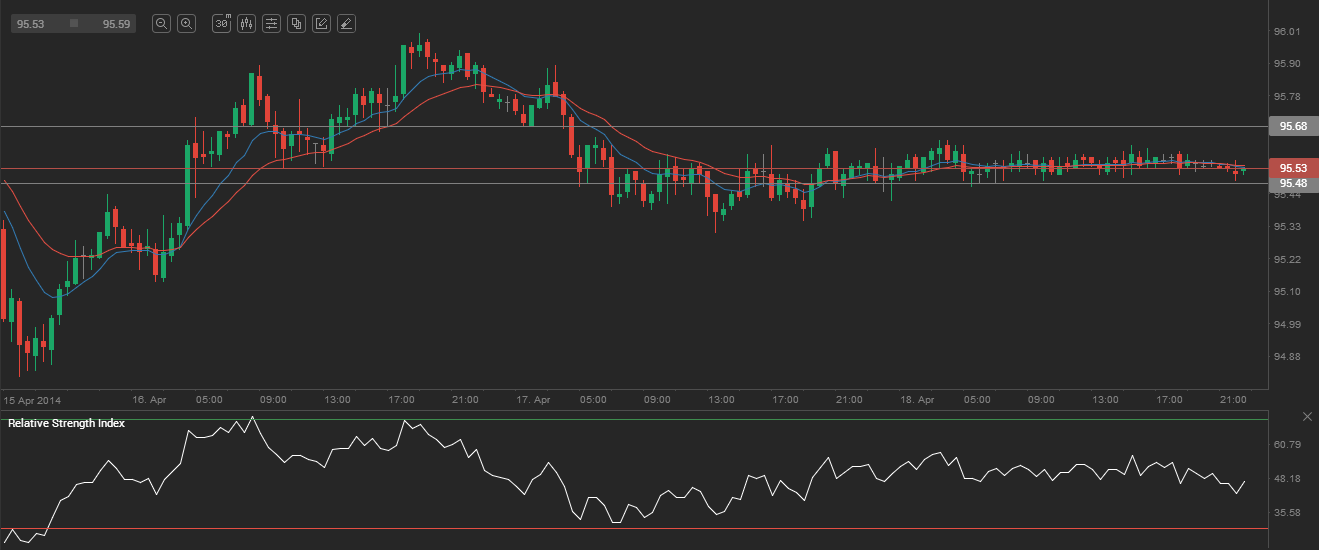
Task: Select the 95.68 price level marker
Action: [x=1293, y=126]
